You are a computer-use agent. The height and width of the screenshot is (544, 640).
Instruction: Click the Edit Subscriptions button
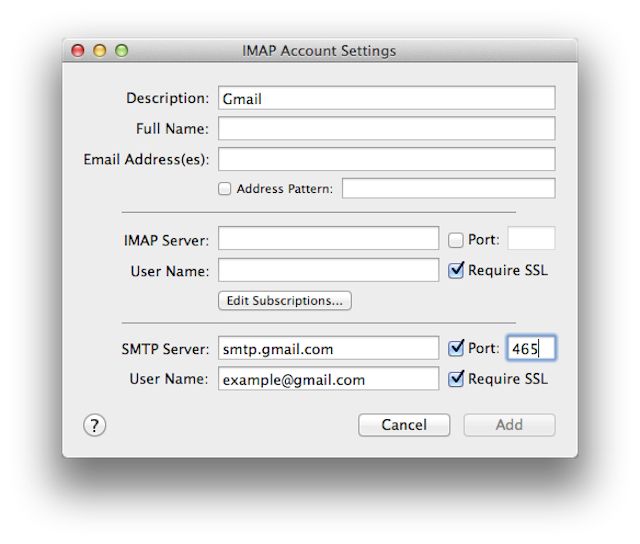click(x=284, y=301)
